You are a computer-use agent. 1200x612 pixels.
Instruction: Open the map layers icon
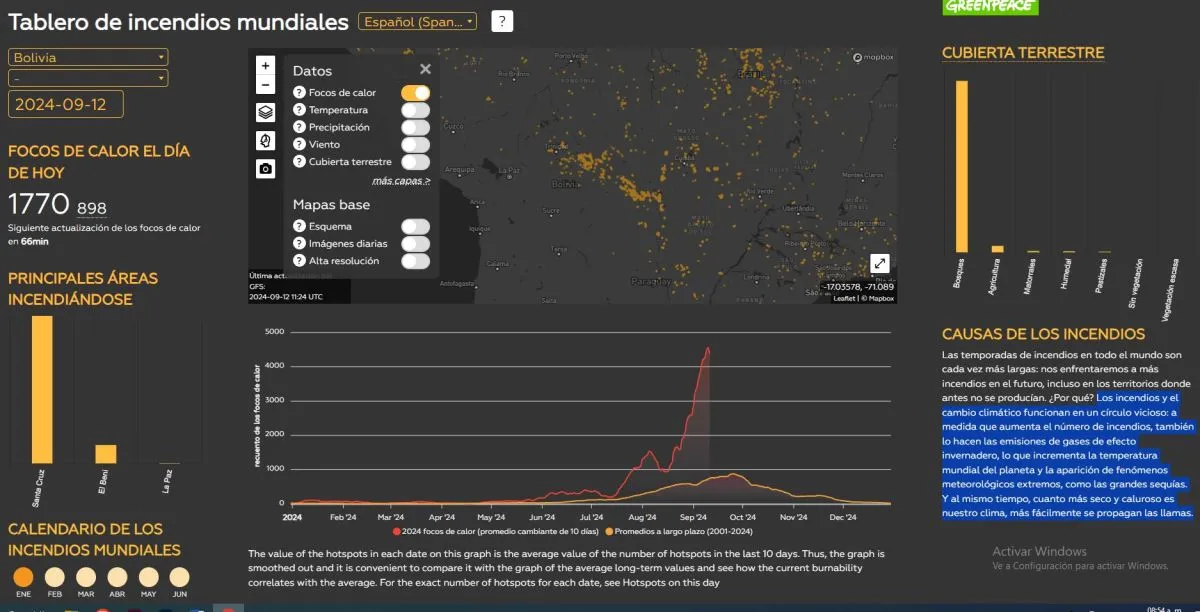point(265,112)
